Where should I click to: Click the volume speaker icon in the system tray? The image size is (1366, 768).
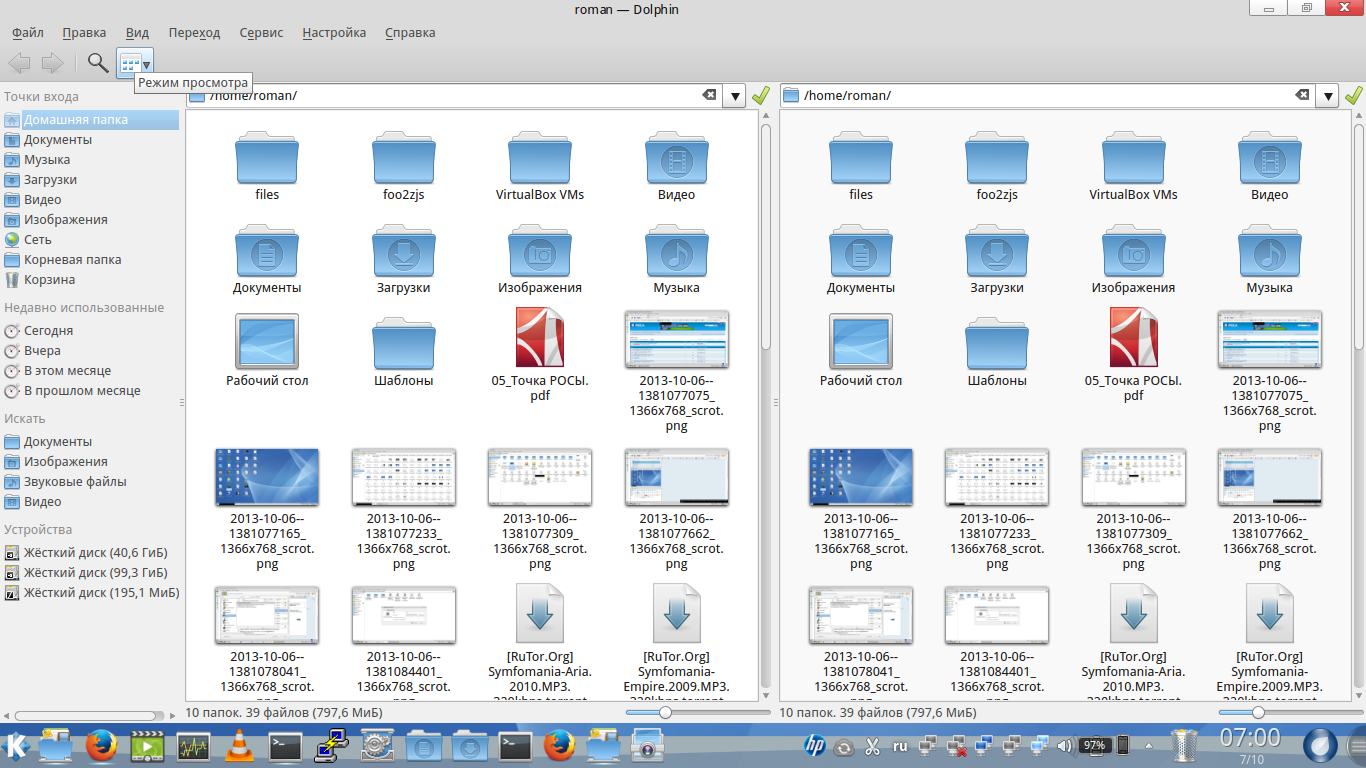(1064, 746)
